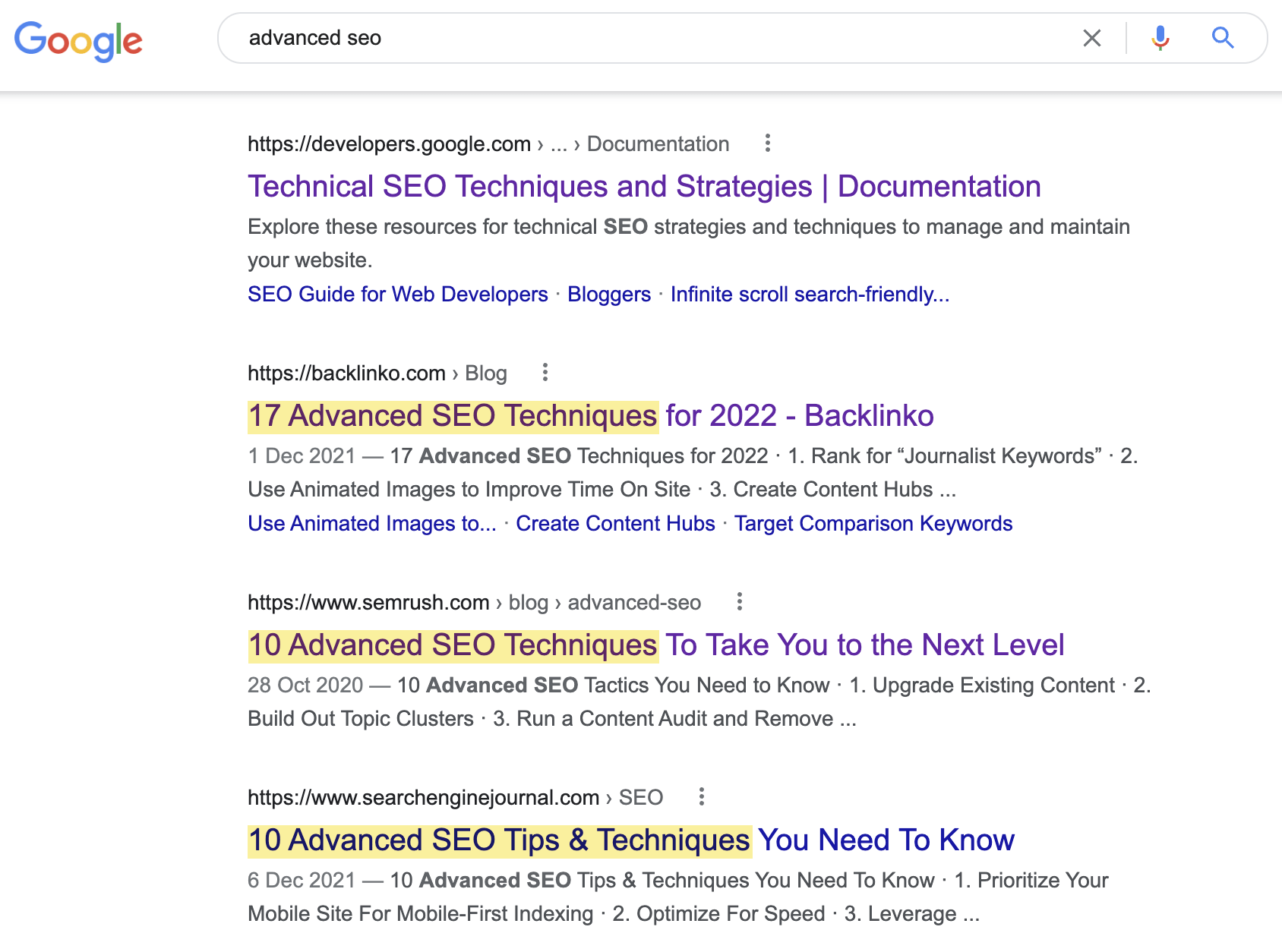Open "10 Advanced SEO Techniques To Take You to the Next Level"
Image resolution: width=1282 pixels, height=952 pixels.
[x=656, y=645]
